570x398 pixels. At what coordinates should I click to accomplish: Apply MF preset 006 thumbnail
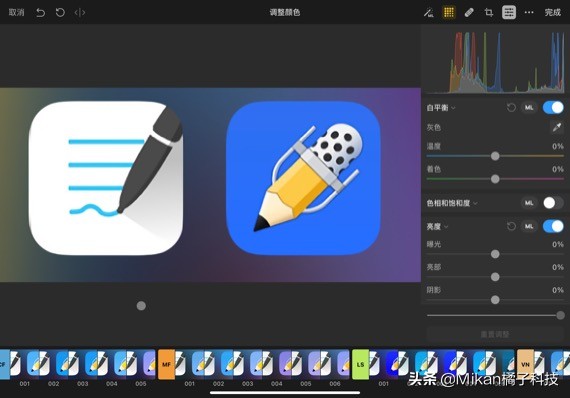335,364
